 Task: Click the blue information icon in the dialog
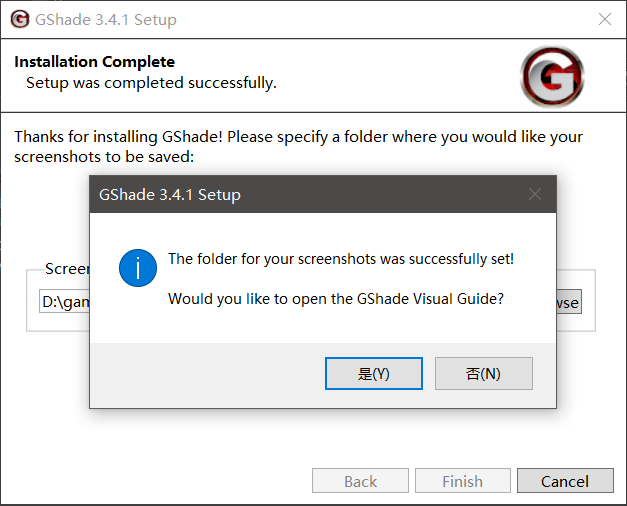coord(138,268)
